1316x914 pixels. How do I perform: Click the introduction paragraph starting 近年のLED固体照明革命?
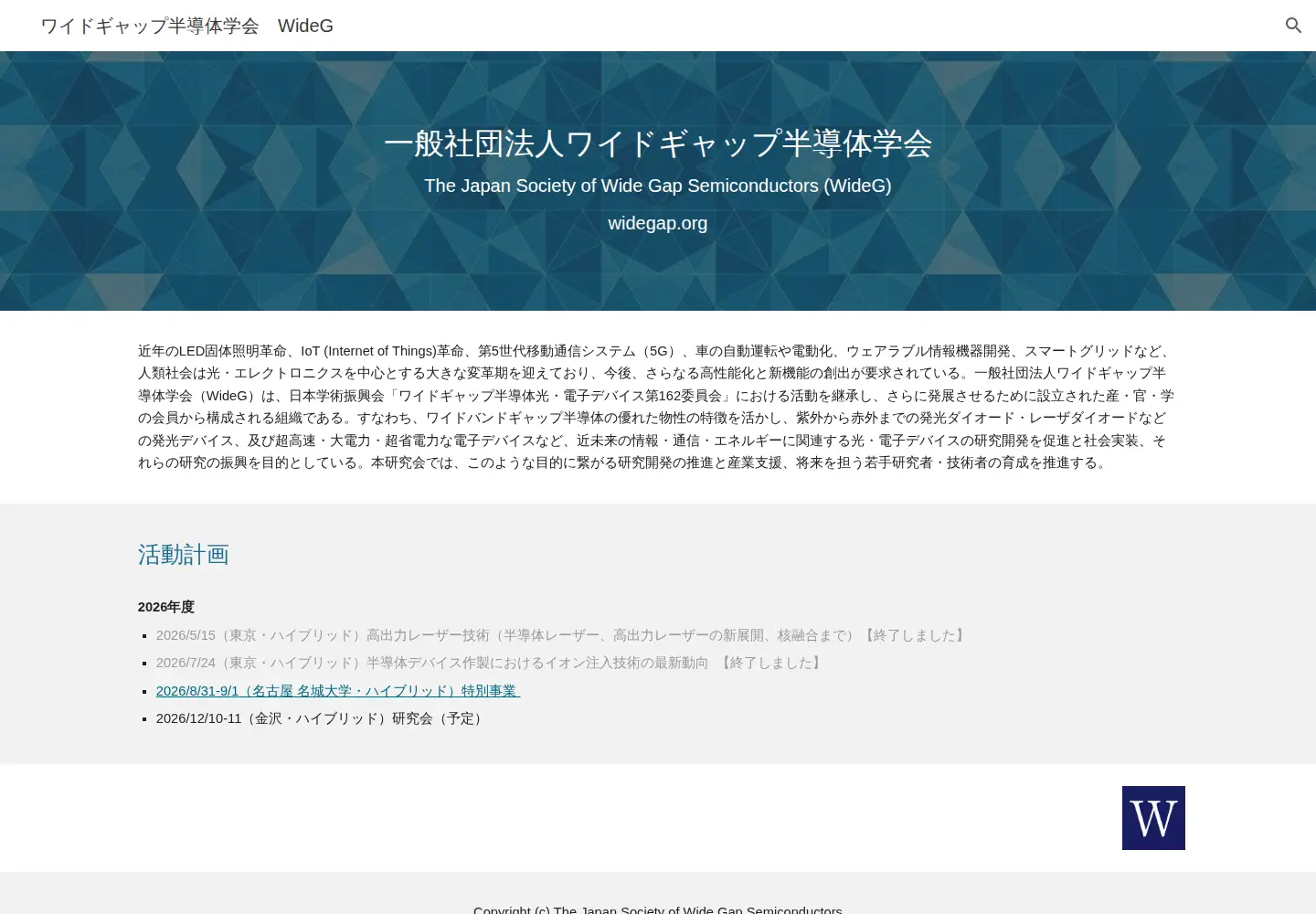coord(656,407)
